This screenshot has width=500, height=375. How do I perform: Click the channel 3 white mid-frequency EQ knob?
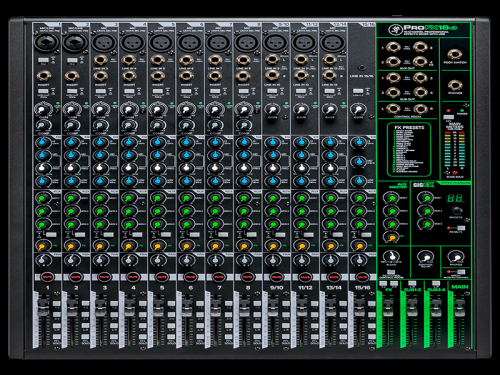tap(100, 168)
